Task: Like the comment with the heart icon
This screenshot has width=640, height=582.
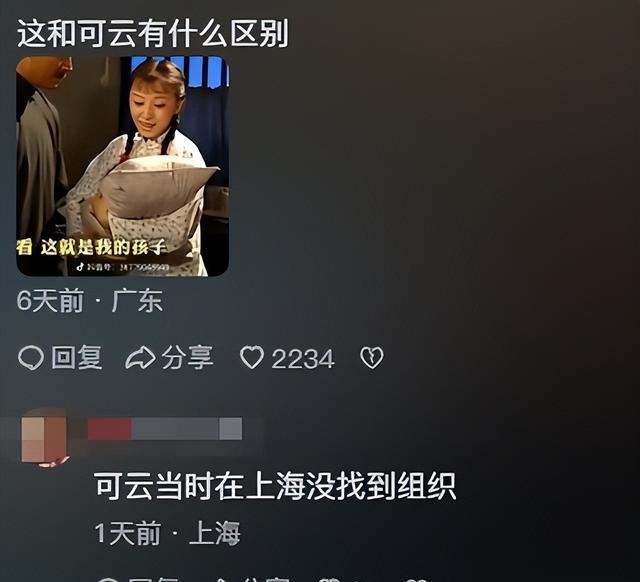Action: (x=251, y=358)
